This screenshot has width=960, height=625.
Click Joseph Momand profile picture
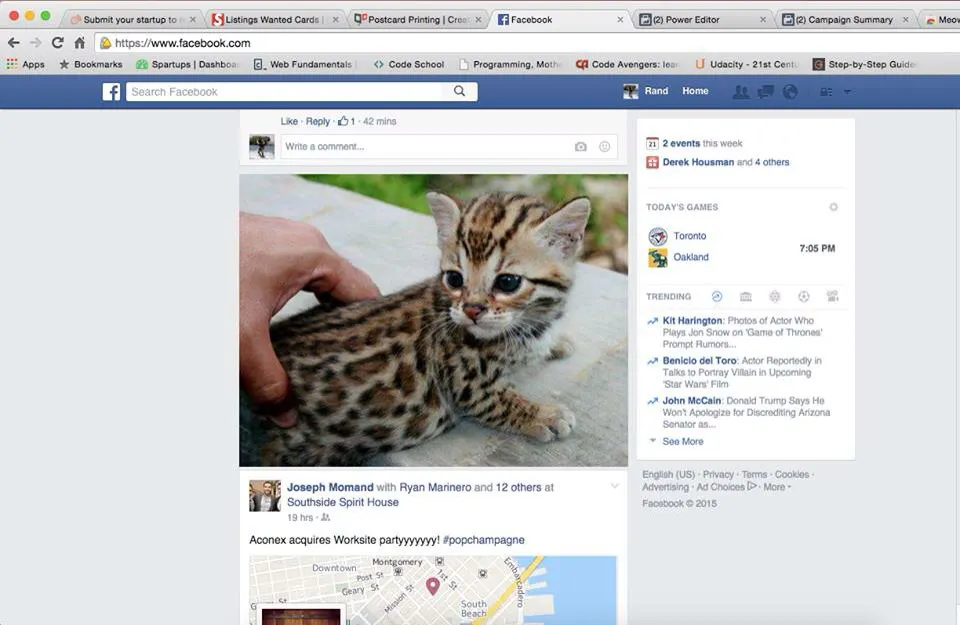(x=264, y=495)
